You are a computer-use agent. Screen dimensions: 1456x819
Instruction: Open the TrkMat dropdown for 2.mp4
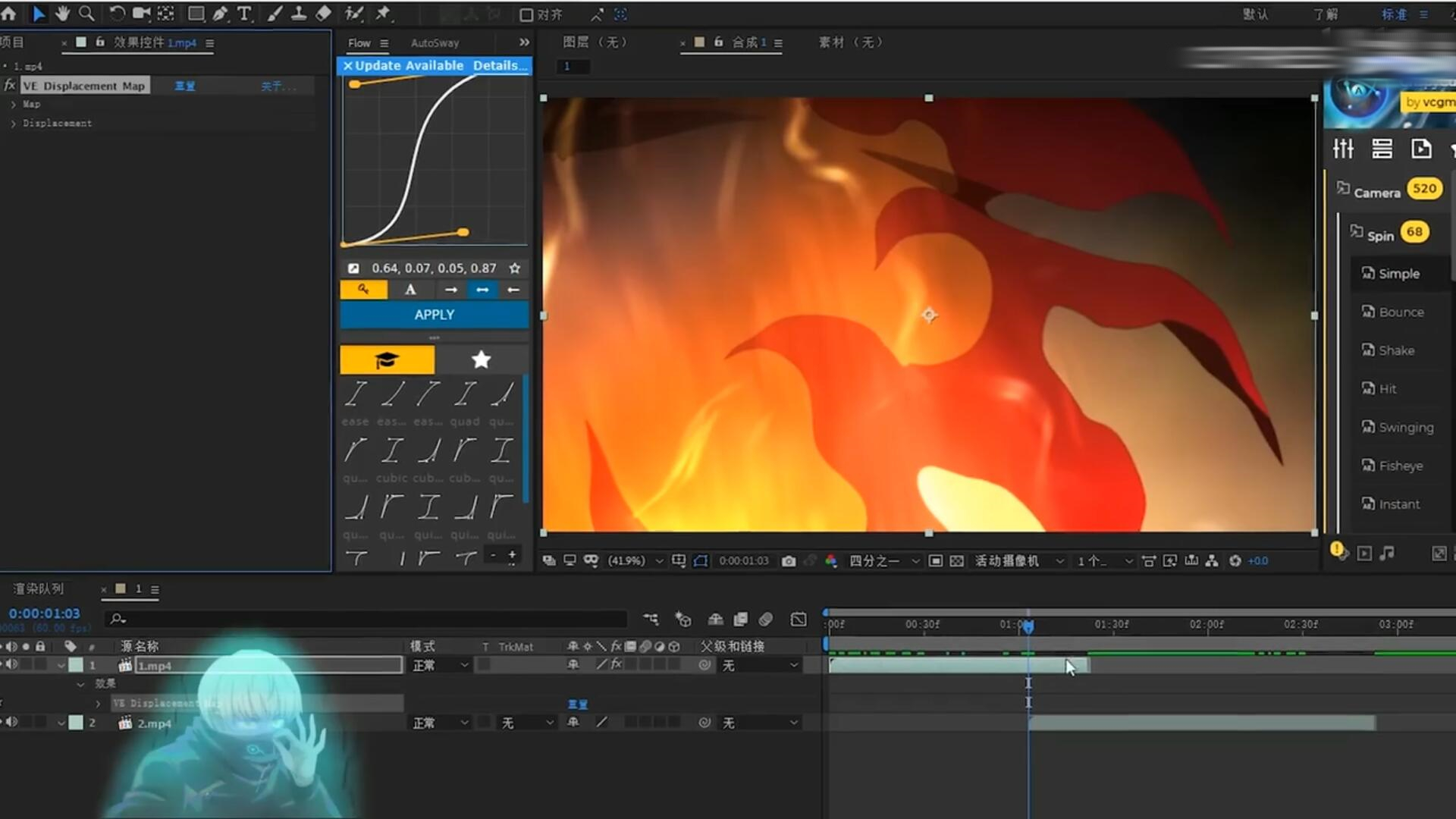click(x=527, y=723)
